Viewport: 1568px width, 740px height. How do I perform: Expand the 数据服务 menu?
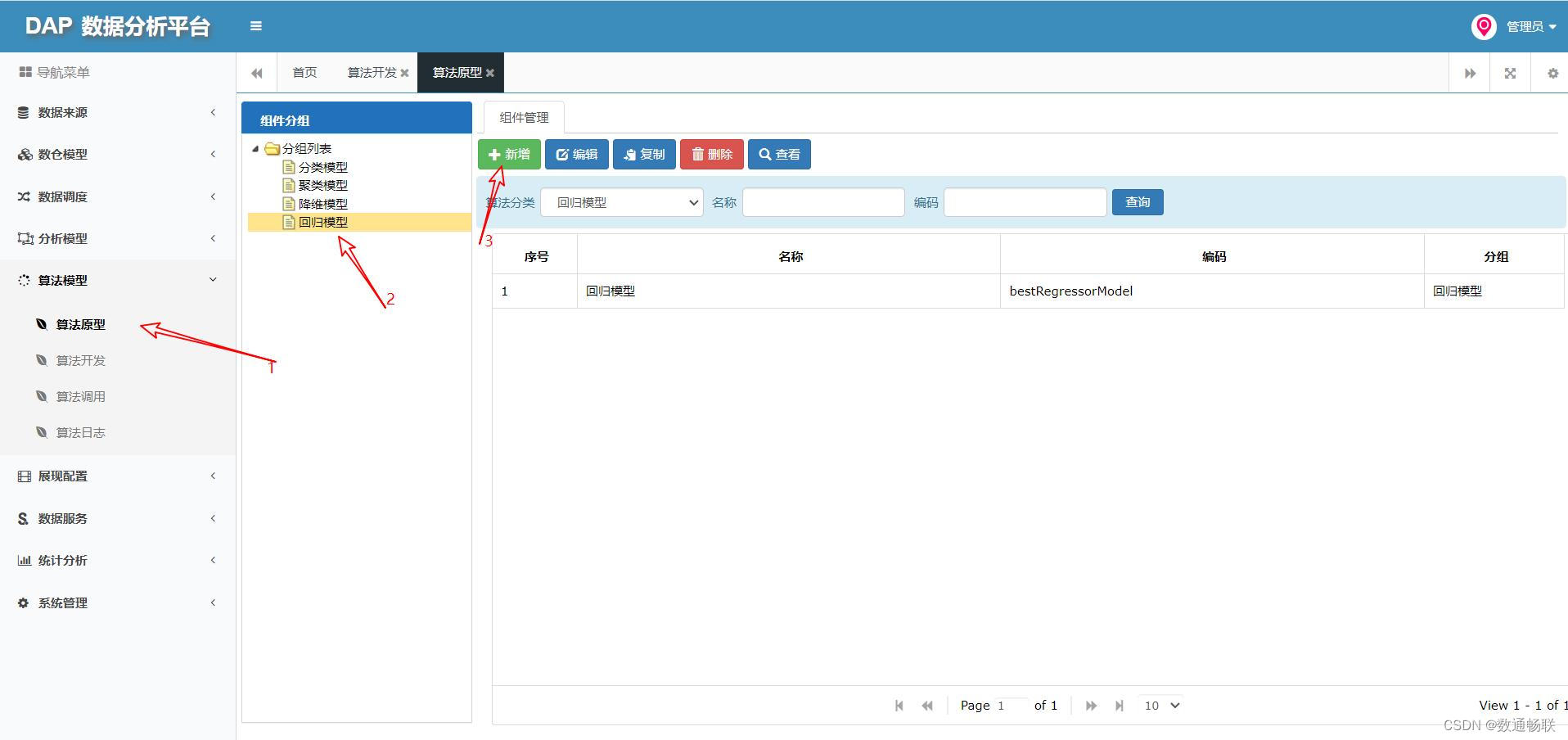pos(118,519)
